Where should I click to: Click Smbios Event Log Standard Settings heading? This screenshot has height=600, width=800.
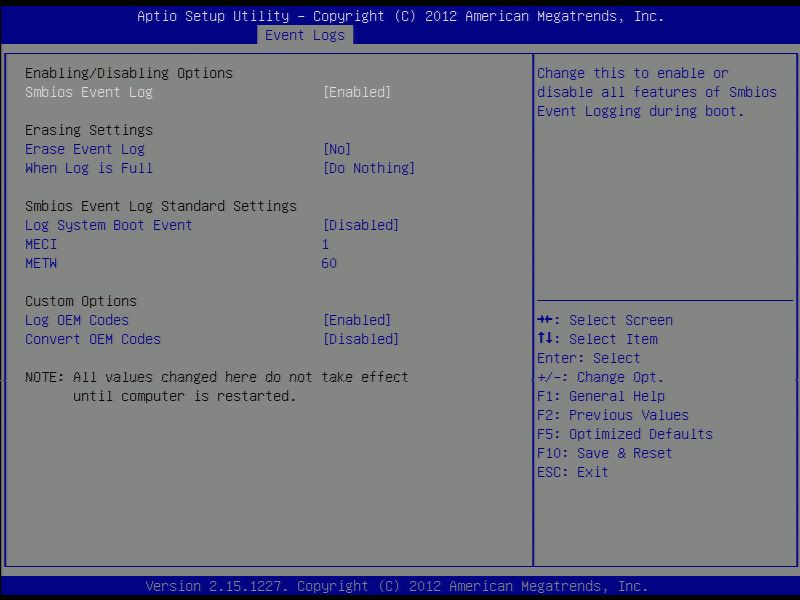pos(161,207)
